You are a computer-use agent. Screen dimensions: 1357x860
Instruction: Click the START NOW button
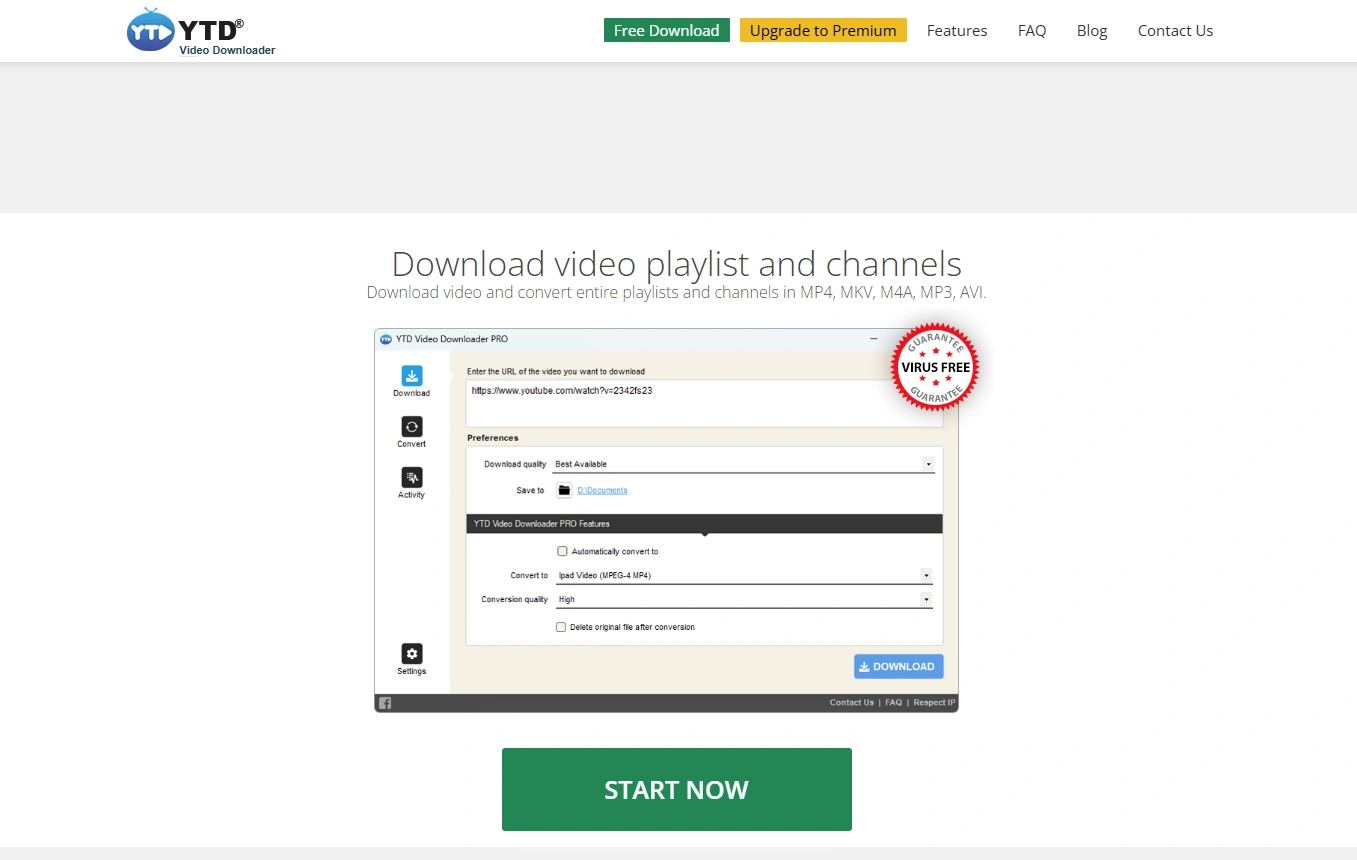(677, 789)
